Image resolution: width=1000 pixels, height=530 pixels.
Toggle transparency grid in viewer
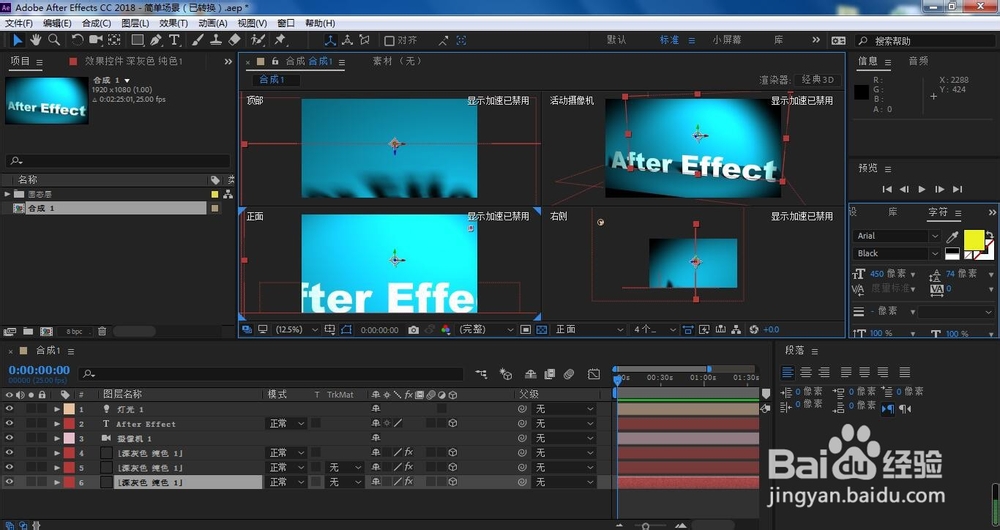click(x=541, y=330)
